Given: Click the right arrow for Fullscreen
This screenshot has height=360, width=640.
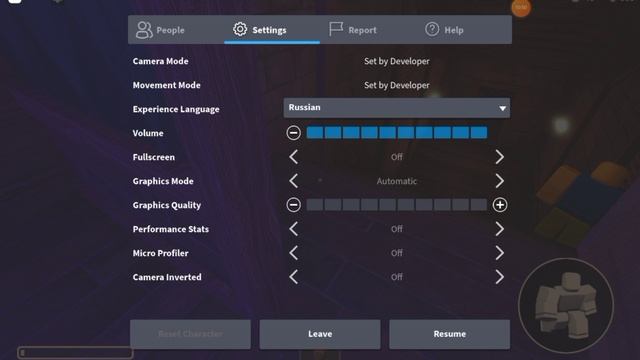Looking at the screenshot, I should pyautogui.click(x=500, y=157).
